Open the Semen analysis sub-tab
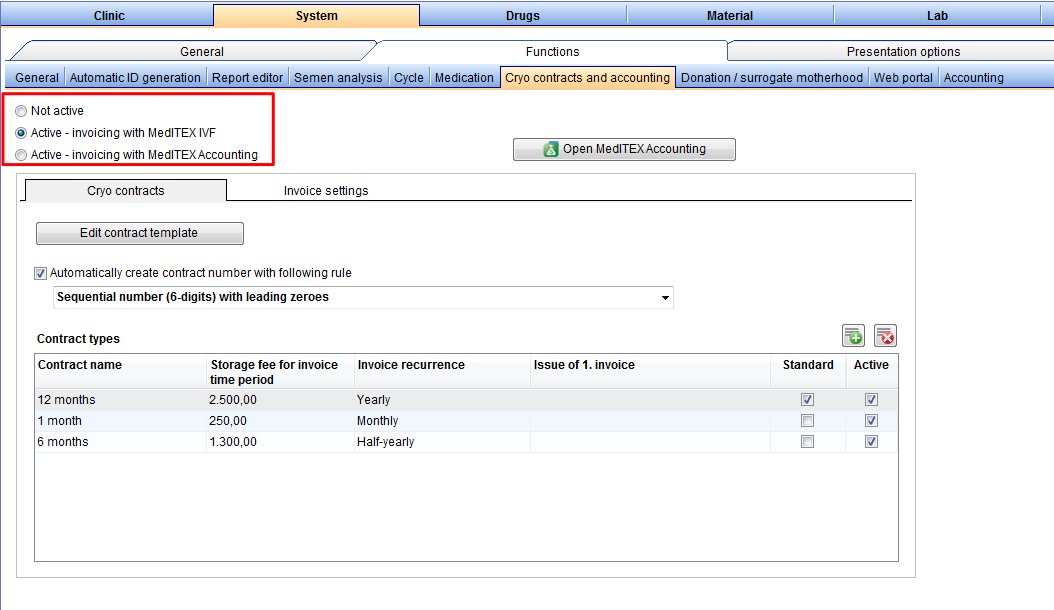The image size is (1054, 610). (338, 78)
